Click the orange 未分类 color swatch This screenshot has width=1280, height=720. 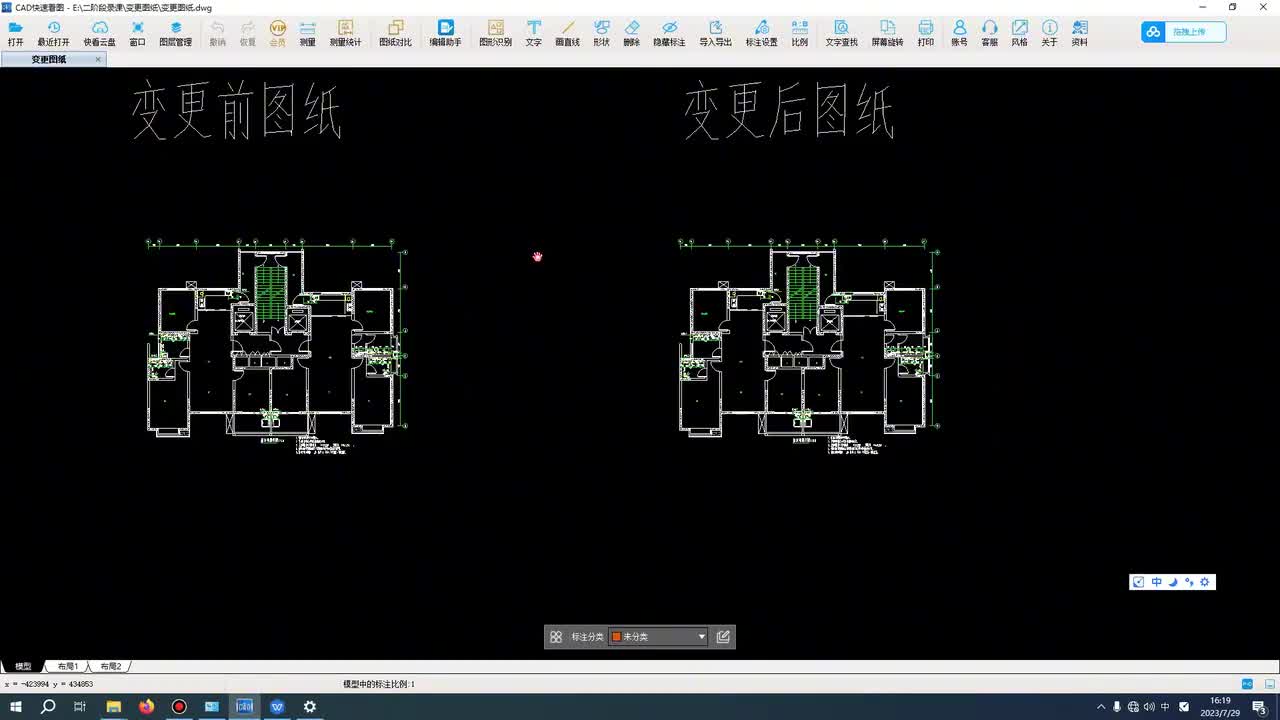[616, 637]
